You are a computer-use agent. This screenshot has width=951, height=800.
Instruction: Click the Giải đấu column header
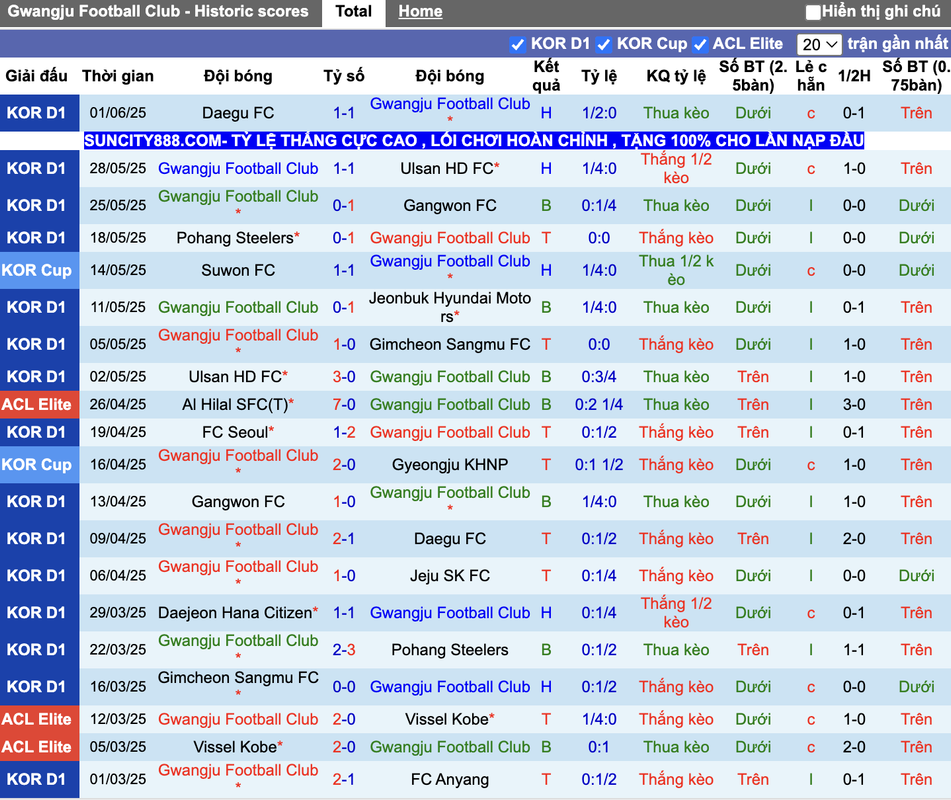pyautogui.click(x=36, y=76)
